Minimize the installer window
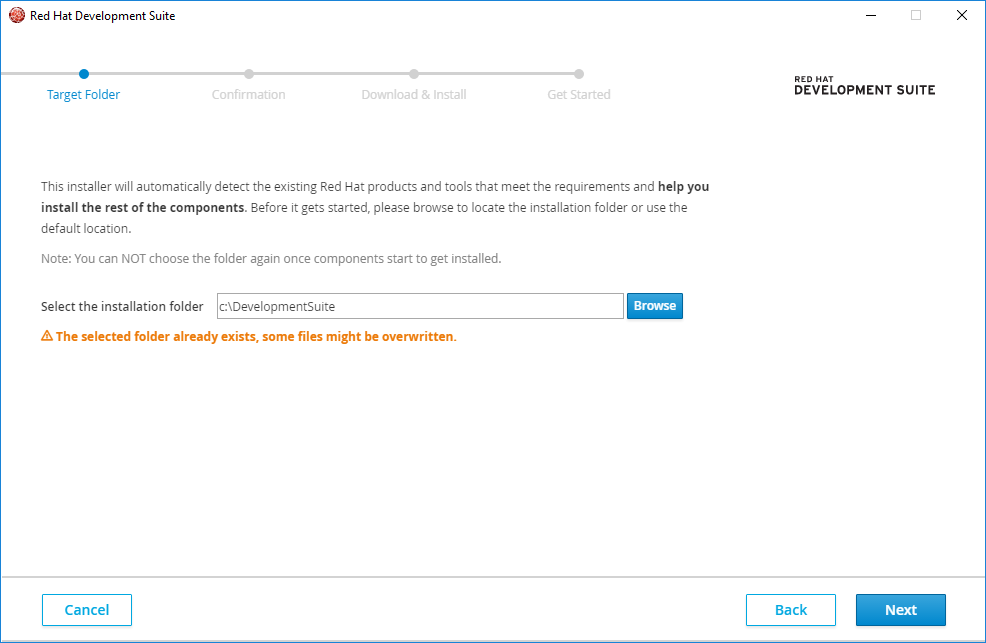Screen dimensions: 986x643 point(869,15)
